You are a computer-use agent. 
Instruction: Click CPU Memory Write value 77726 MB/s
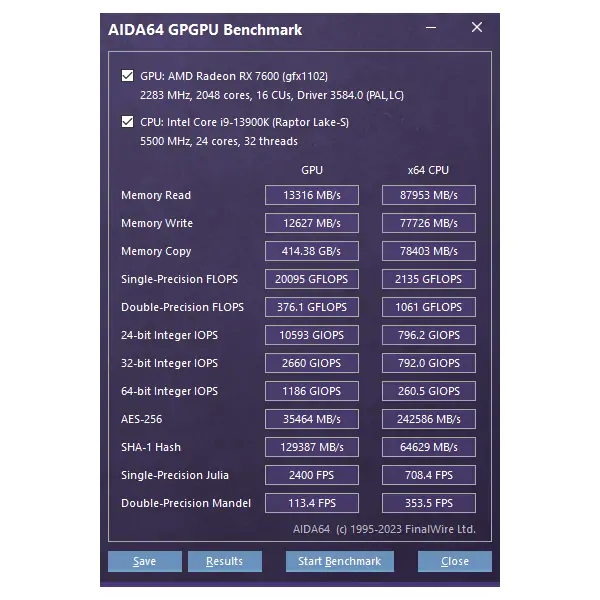click(429, 223)
